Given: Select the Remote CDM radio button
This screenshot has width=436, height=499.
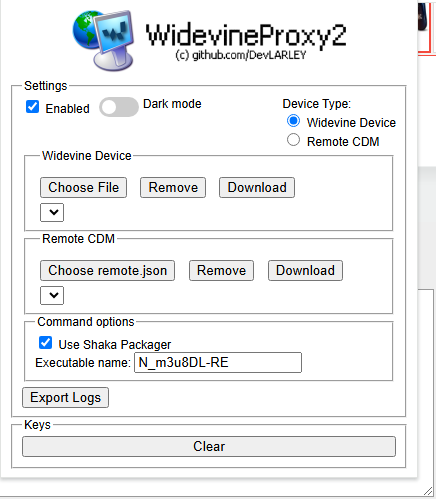Looking at the screenshot, I should tap(293, 140).
